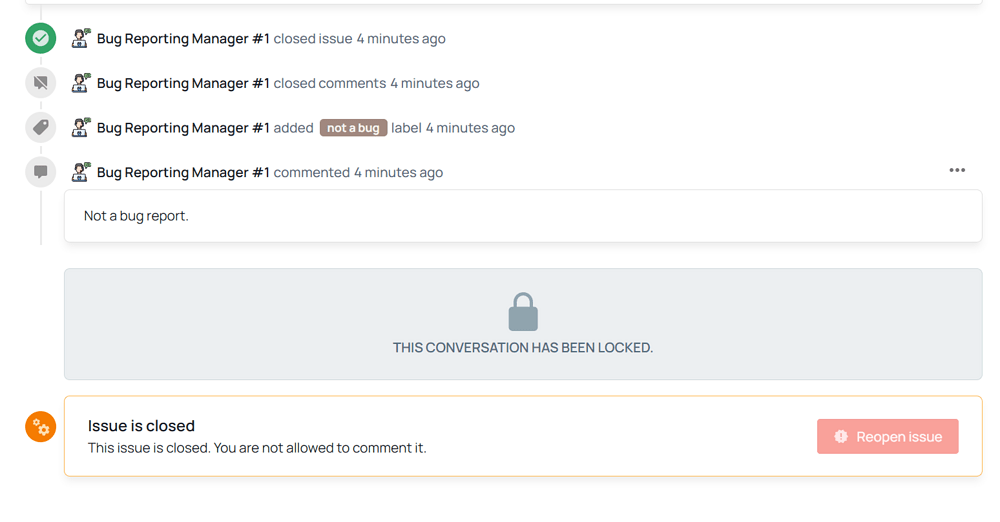Click the green closed-issue checkmark icon
The width and height of the screenshot is (1000, 522).
click(x=40, y=38)
